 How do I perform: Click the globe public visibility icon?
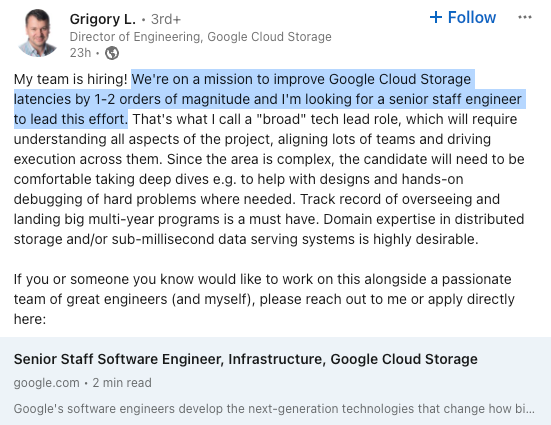(112, 53)
